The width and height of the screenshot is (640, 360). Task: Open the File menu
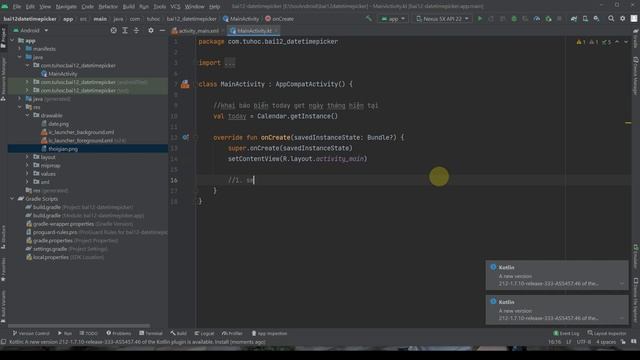tap(17, 7)
